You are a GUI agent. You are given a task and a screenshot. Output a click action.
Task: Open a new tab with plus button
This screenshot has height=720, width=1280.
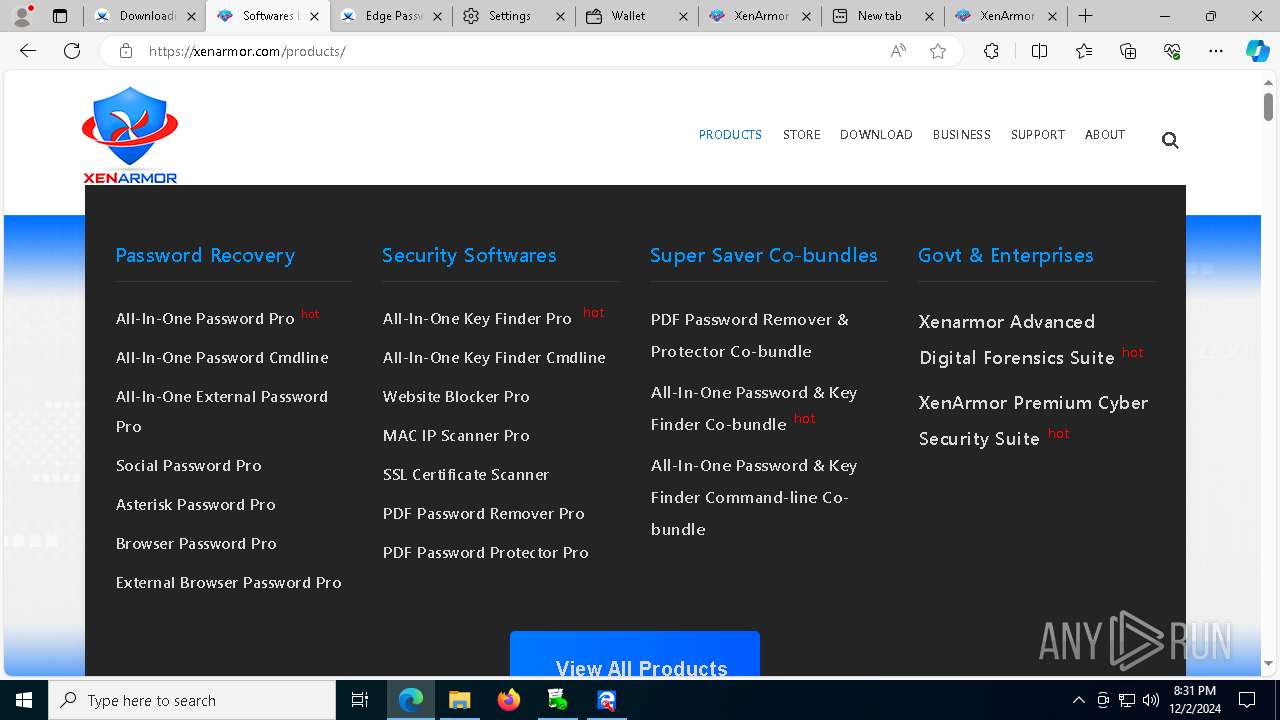click(1085, 16)
